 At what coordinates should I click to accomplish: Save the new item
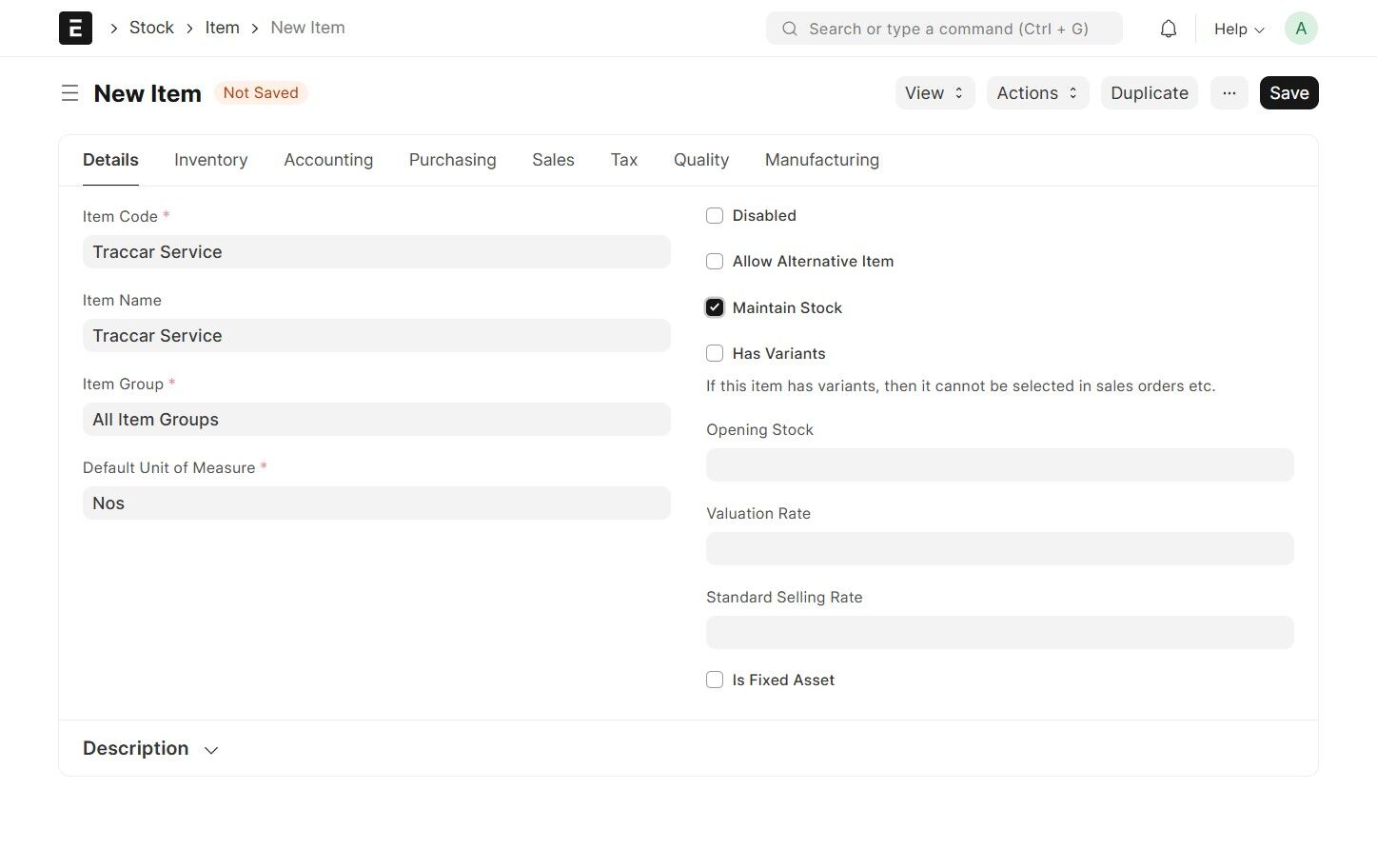[x=1288, y=92]
